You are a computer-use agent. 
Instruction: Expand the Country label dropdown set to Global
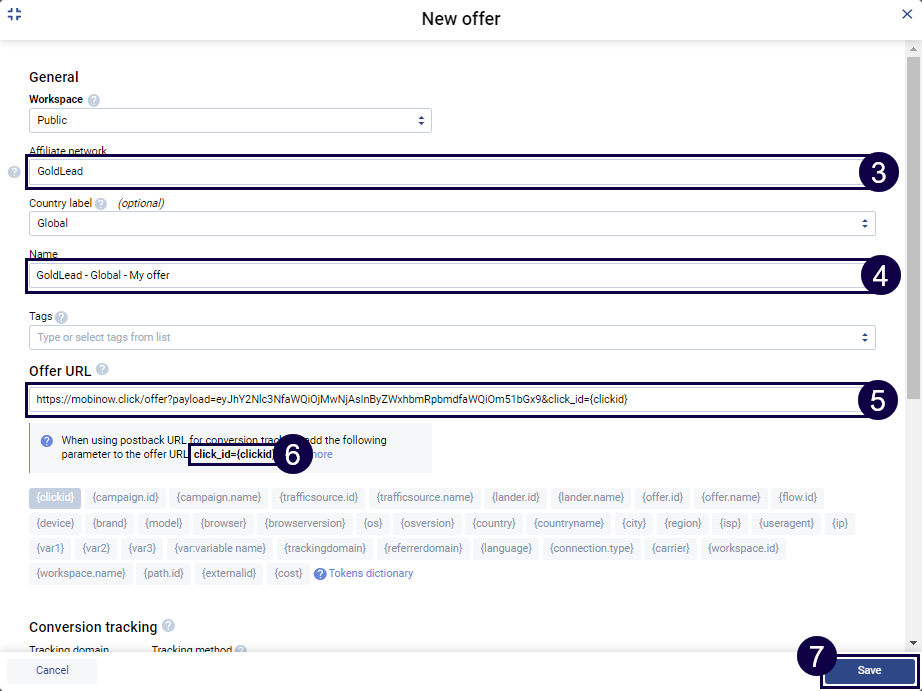click(451, 223)
